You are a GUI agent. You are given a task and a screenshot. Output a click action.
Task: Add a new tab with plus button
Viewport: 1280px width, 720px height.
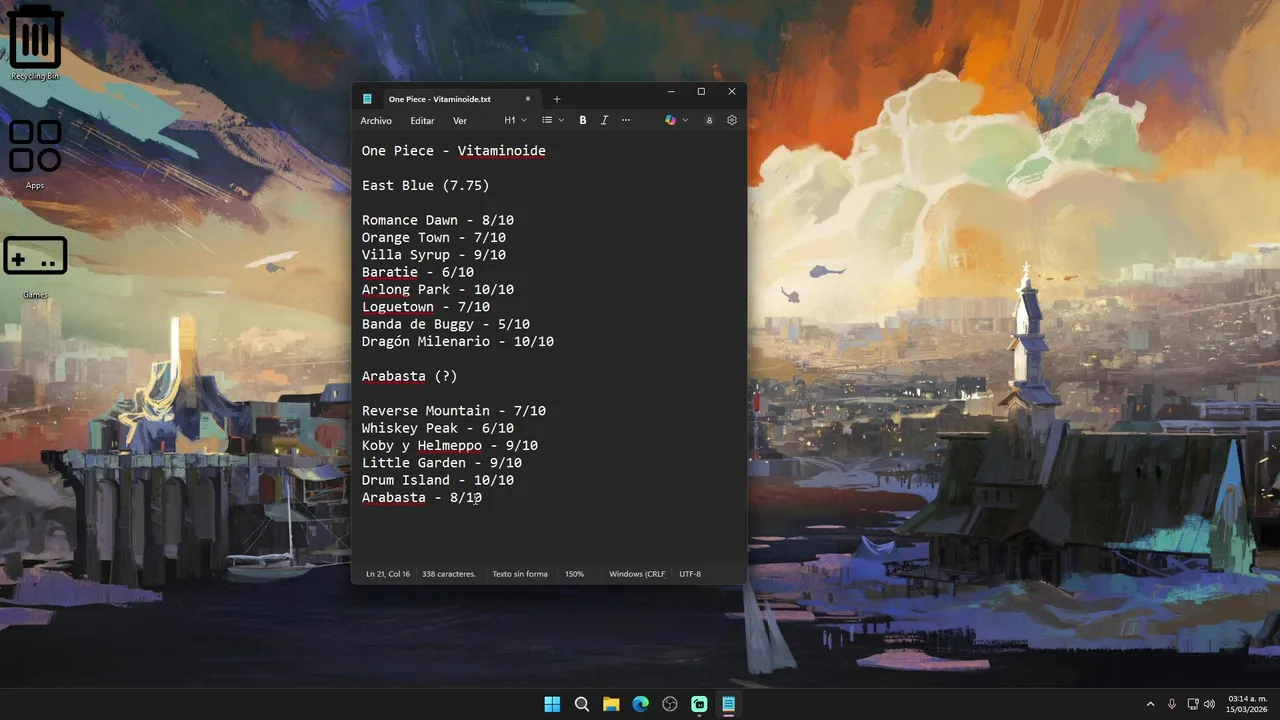coord(557,99)
